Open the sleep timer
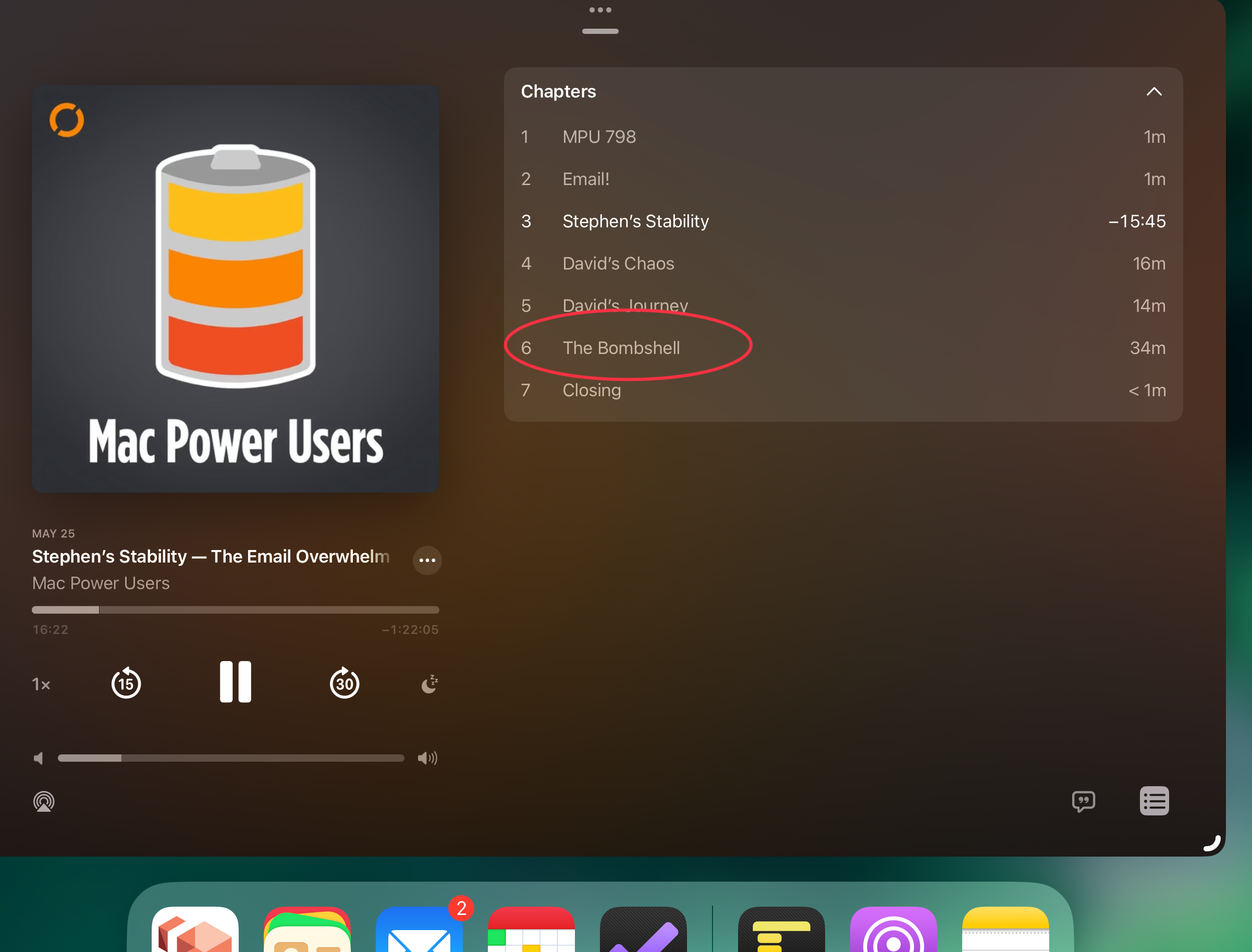 430,684
